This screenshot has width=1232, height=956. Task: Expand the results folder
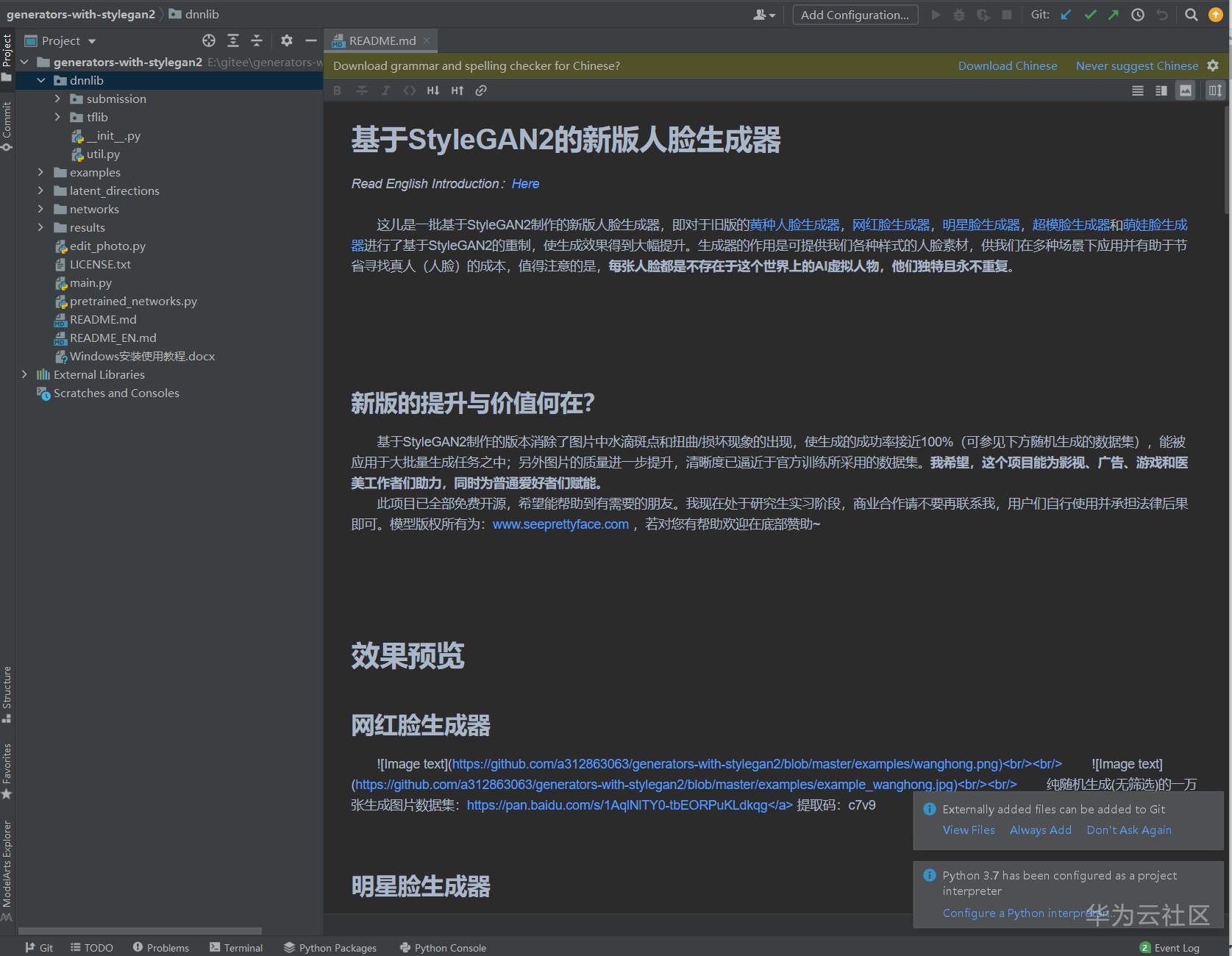[x=41, y=227]
